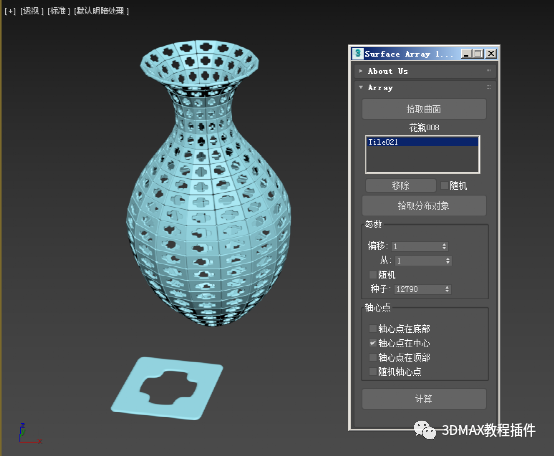Open the 透视 viewport view menu

(31, 11)
